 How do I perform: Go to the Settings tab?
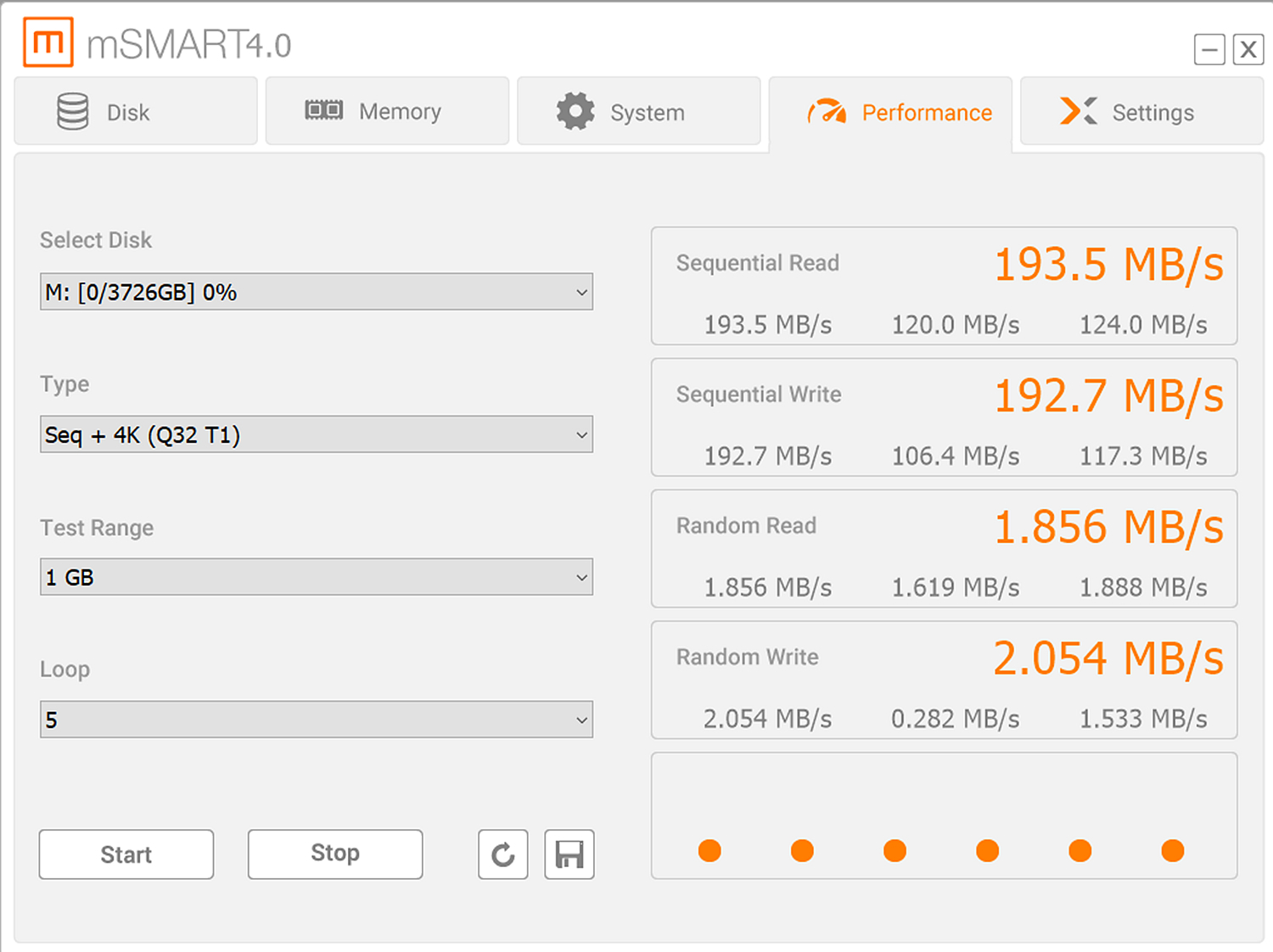tap(1141, 111)
